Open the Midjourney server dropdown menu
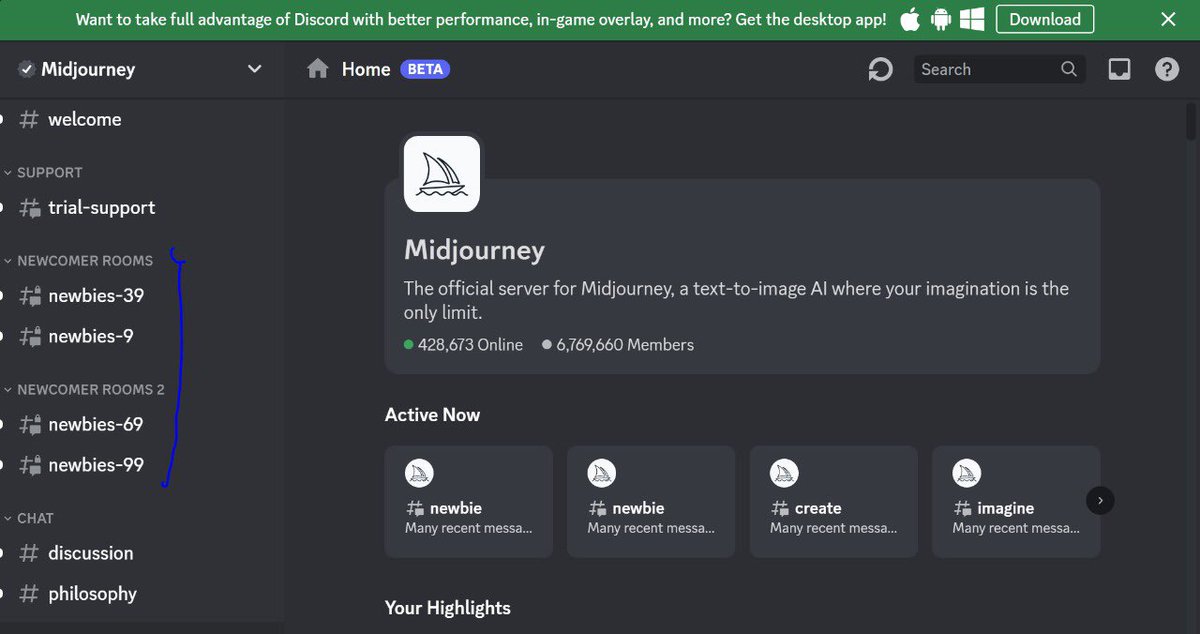Image resolution: width=1200 pixels, height=634 pixels. click(x=254, y=69)
